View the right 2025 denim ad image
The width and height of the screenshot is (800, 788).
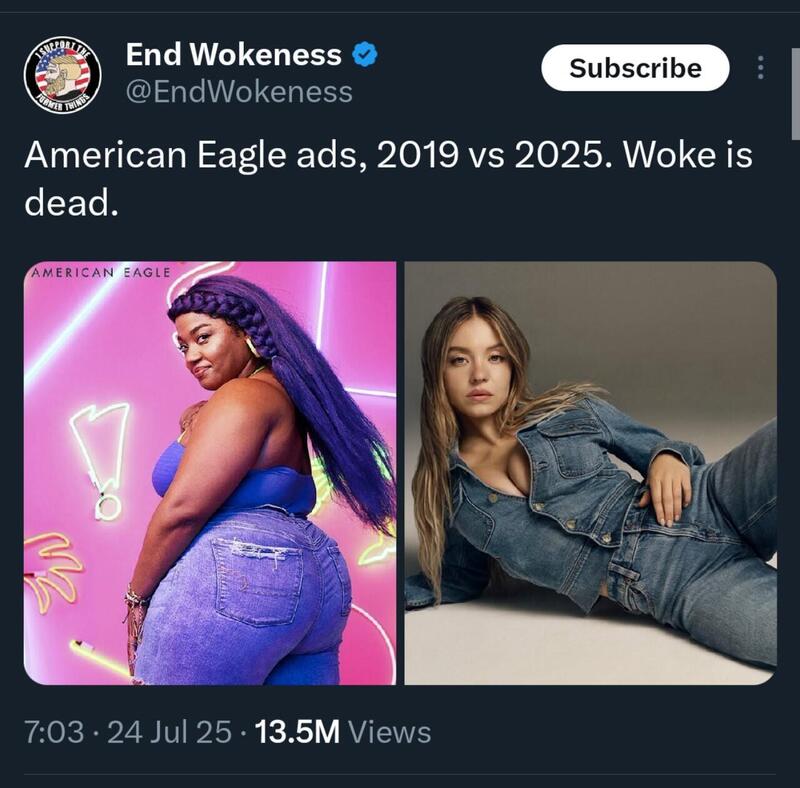[x=591, y=473]
